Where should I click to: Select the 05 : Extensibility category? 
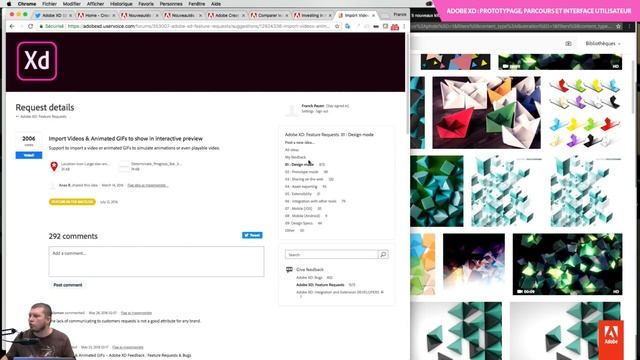298,194
